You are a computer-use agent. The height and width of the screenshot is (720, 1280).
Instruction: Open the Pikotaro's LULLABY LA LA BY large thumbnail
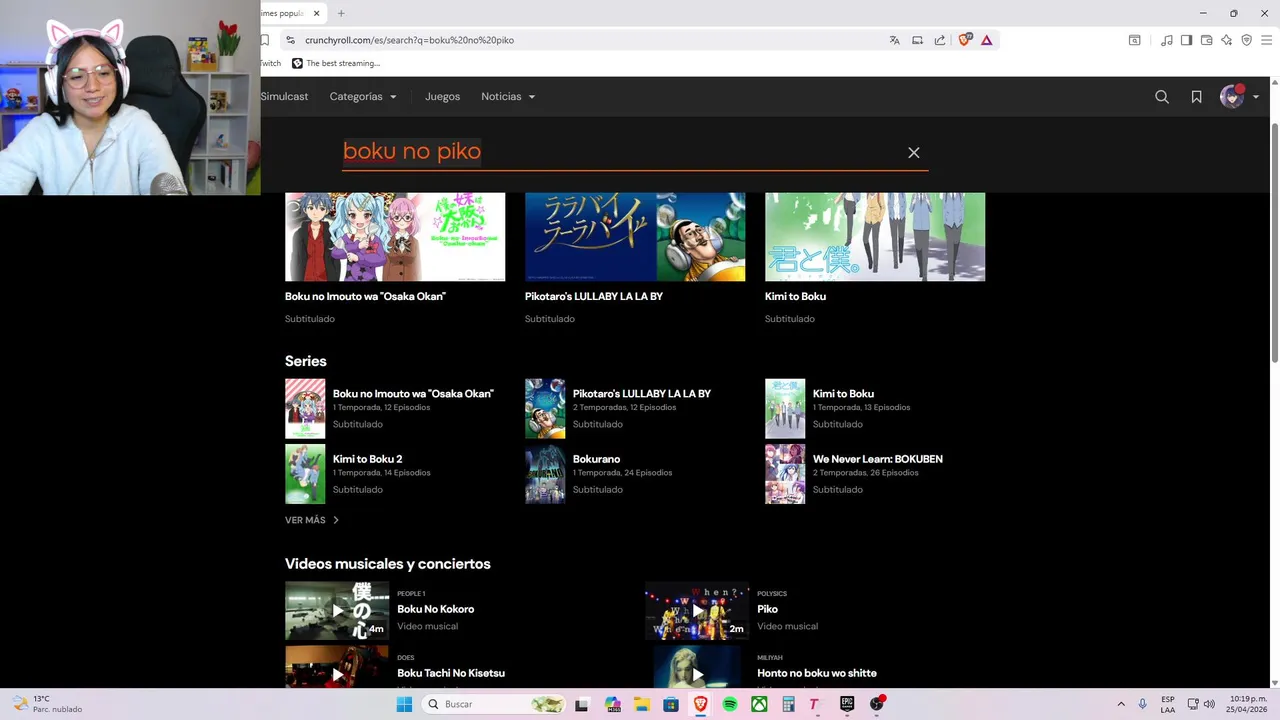(x=635, y=237)
